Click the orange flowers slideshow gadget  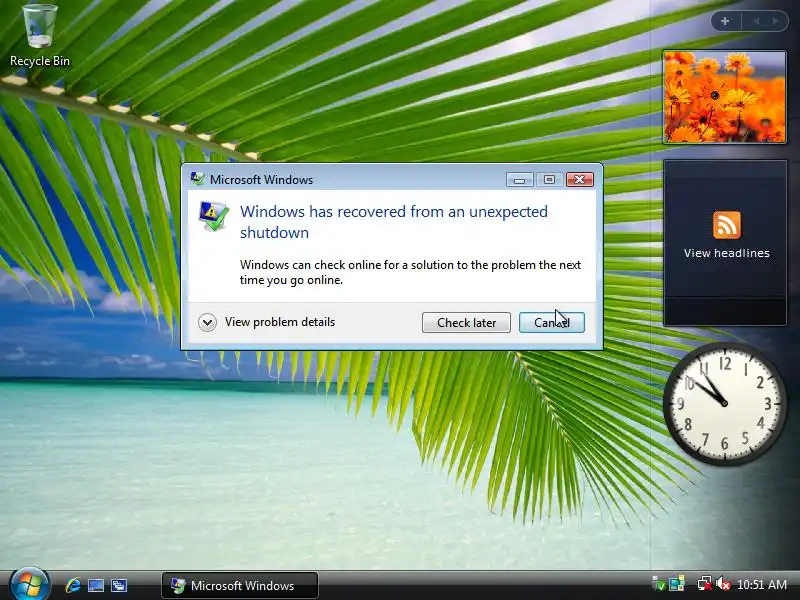coord(724,97)
